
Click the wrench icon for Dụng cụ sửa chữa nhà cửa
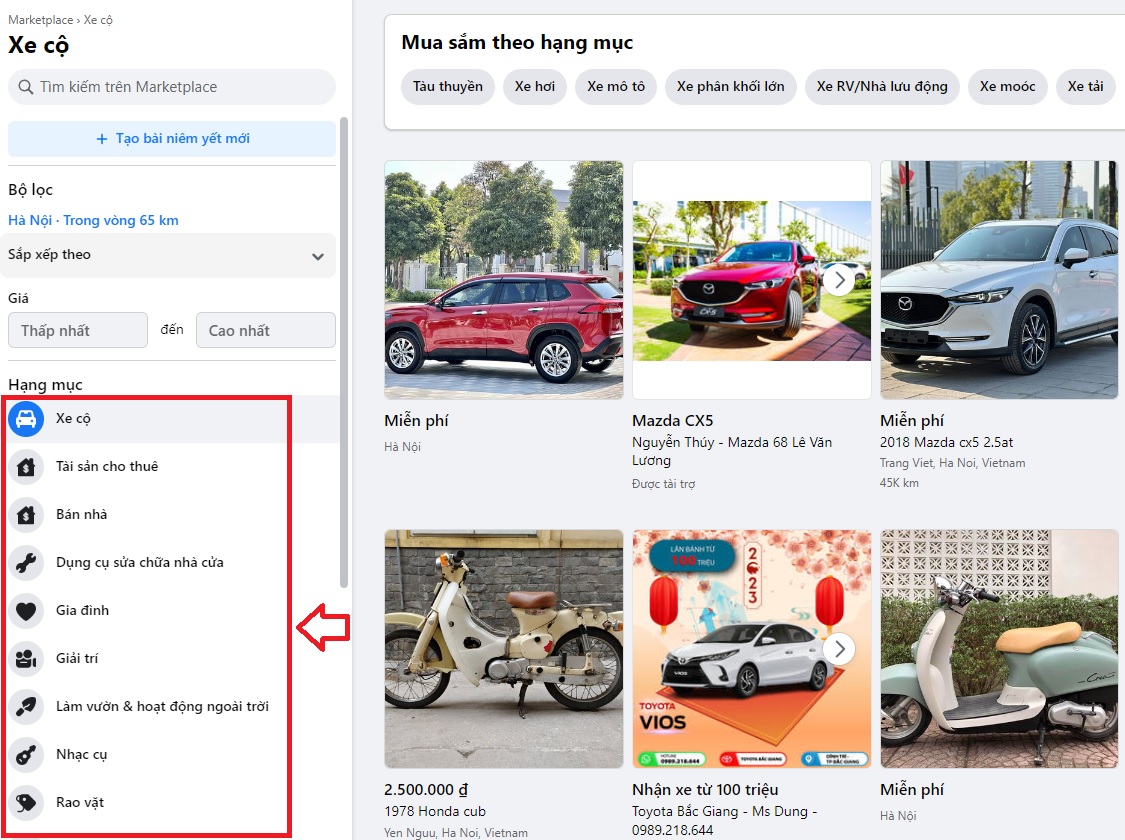coord(27,562)
